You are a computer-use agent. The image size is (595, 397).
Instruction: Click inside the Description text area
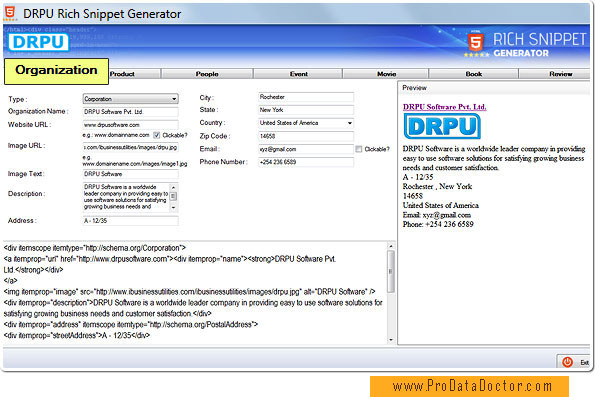click(126, 197)
